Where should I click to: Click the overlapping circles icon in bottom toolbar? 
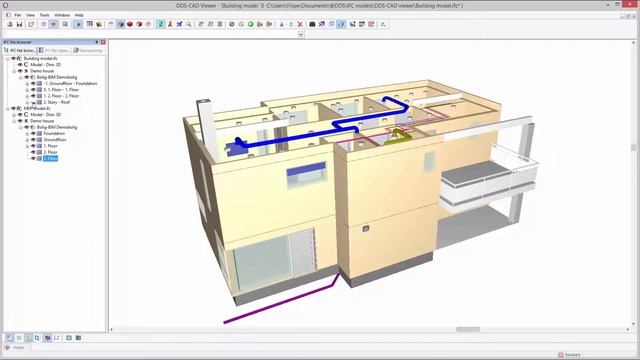[x=37, y=338]
